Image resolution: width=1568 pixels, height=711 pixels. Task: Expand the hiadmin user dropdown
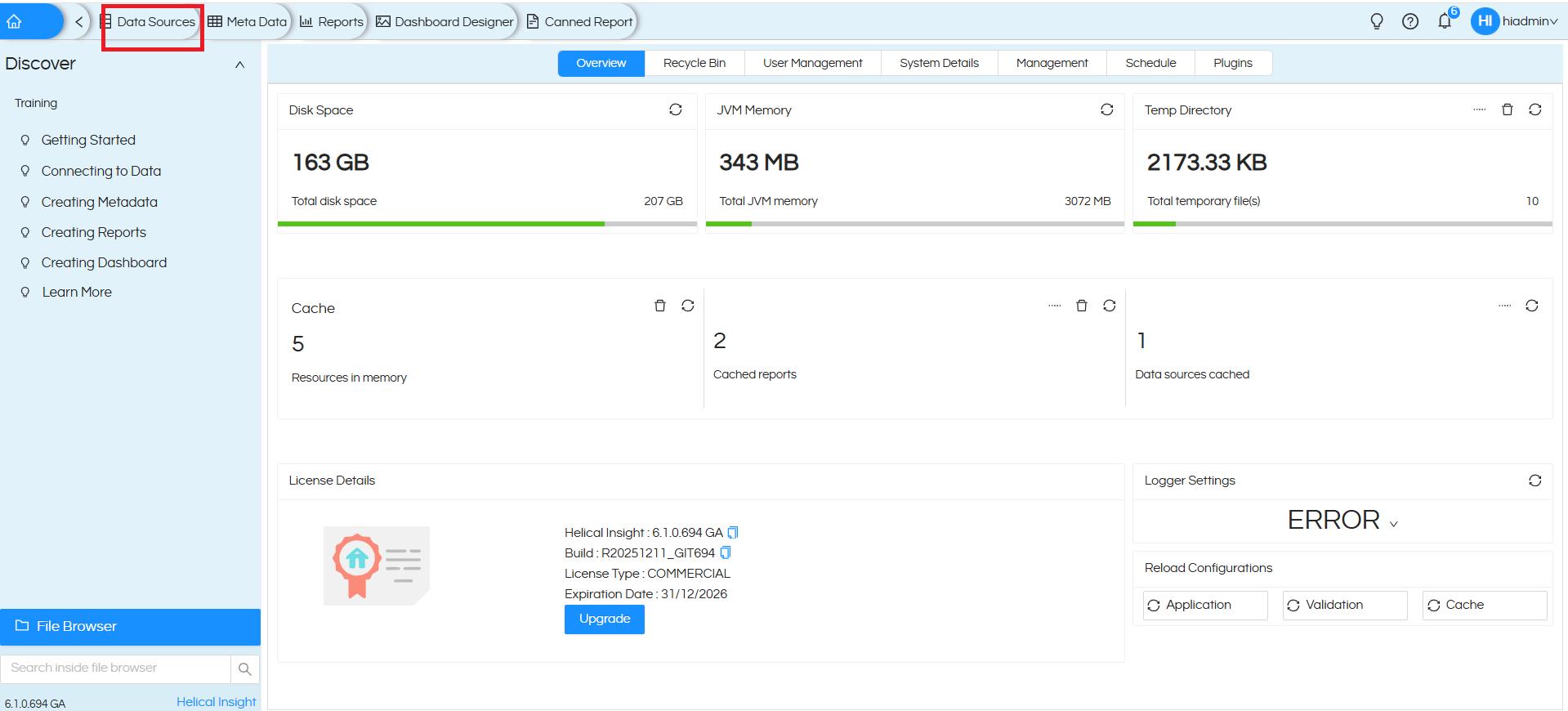1530,21
